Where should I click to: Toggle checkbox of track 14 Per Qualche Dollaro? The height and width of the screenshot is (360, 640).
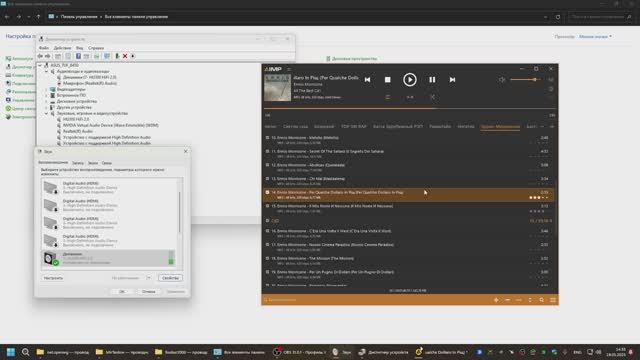(x=268, y=192)
